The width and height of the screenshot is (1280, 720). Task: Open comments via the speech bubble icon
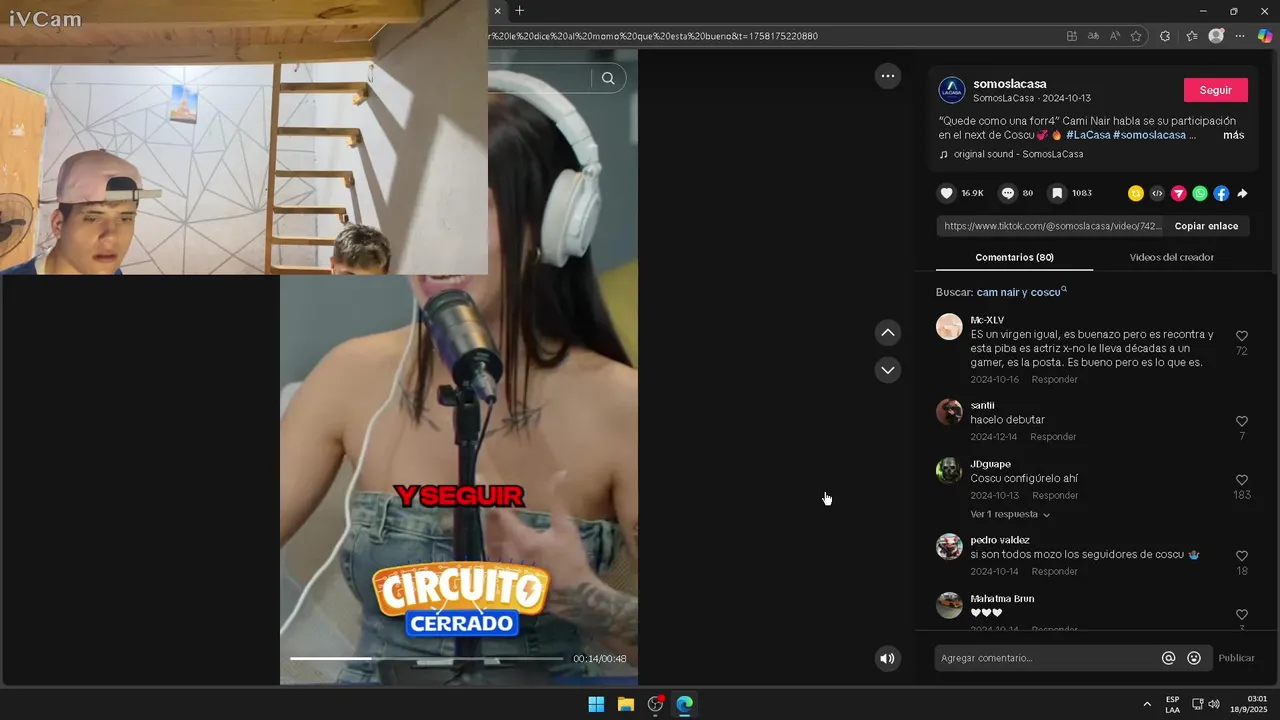tap(1008, 193)
